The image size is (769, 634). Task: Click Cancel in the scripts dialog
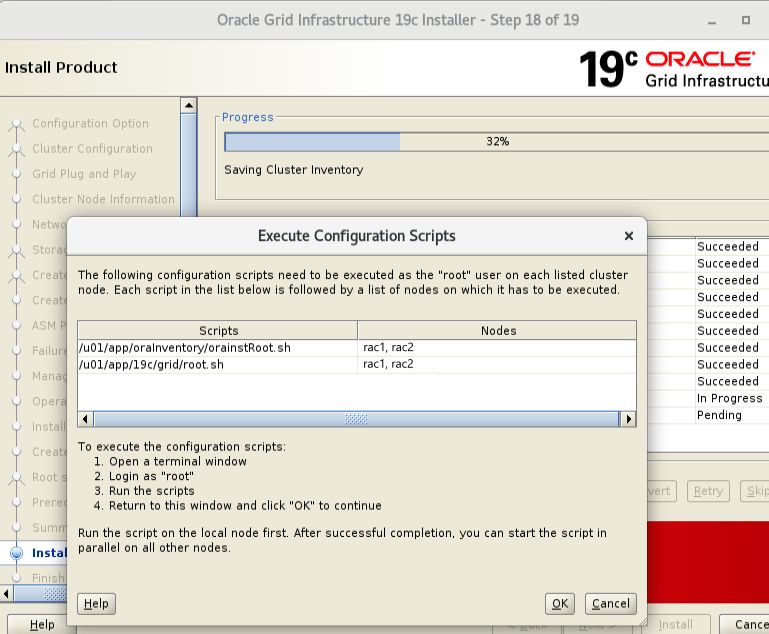coord(610,603)
